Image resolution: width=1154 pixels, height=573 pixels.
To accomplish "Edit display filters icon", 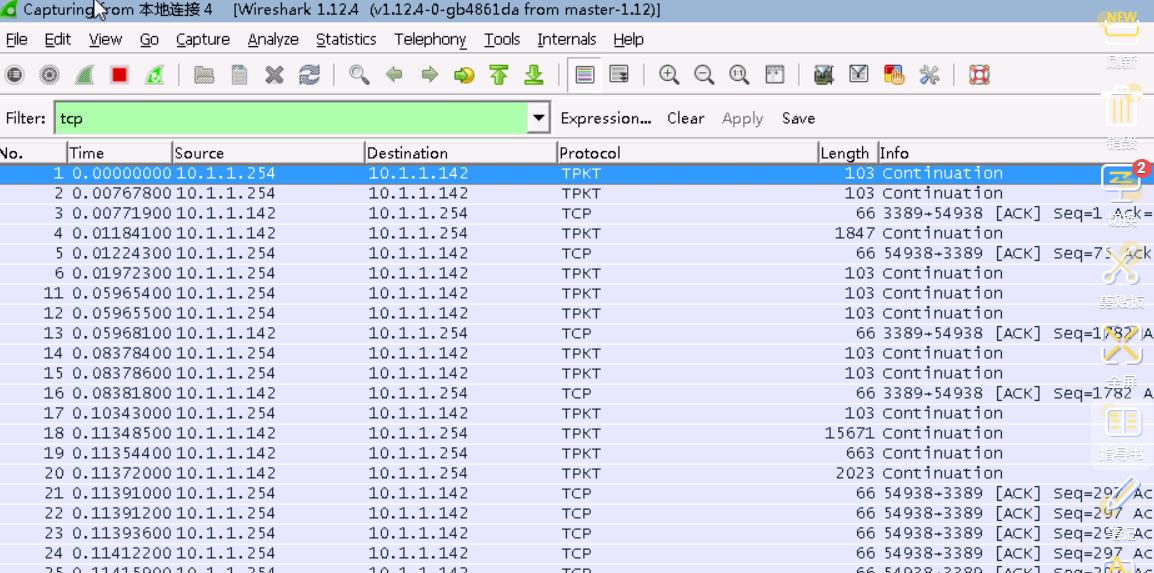I will 859,74.
